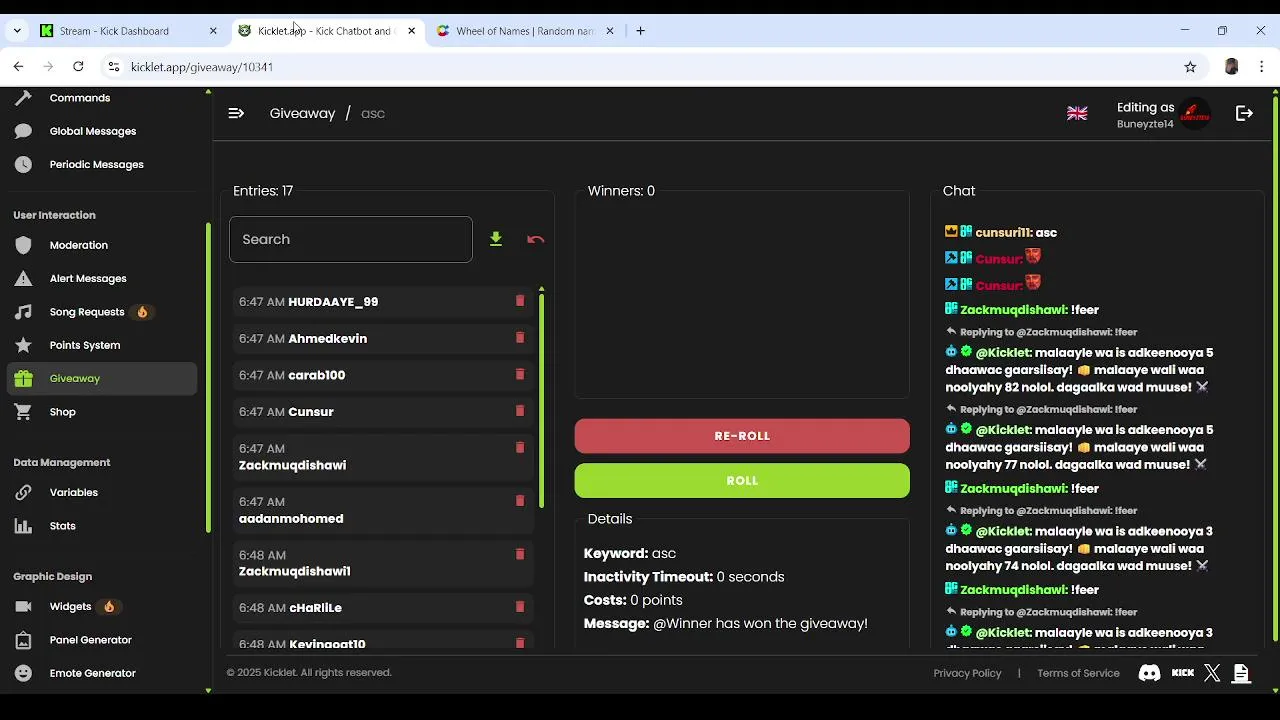Delete Zackmuqdishawi entry

[520, 448]
